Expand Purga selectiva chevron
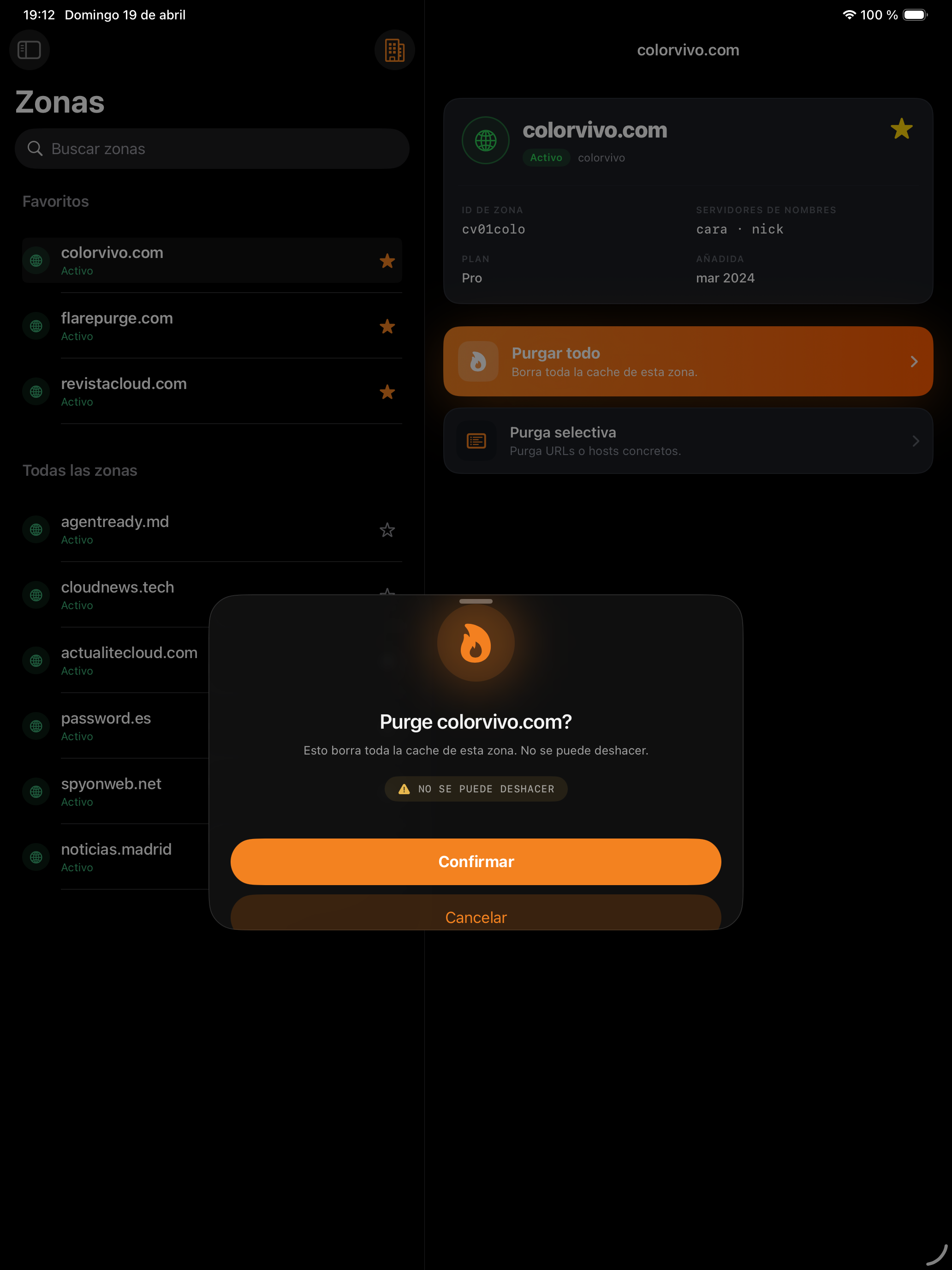The image size is (952, 1270). (x=915, y=441)
